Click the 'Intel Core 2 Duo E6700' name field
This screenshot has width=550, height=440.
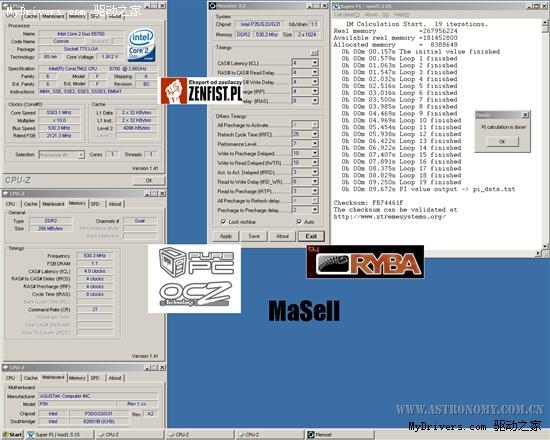tap(81, 34)
